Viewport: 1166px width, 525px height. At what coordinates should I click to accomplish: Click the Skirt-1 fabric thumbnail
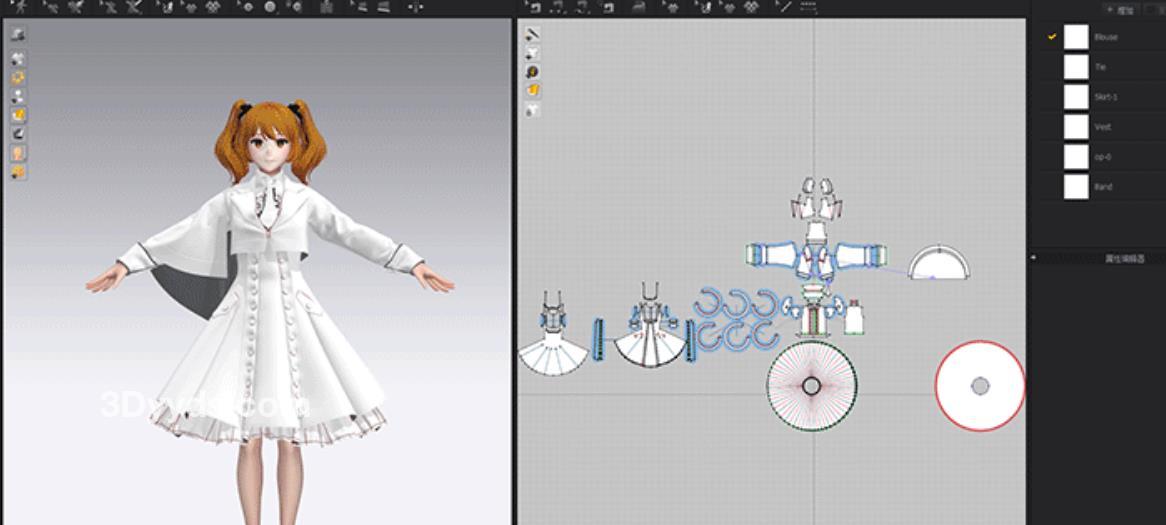[x=1076, y=97]
